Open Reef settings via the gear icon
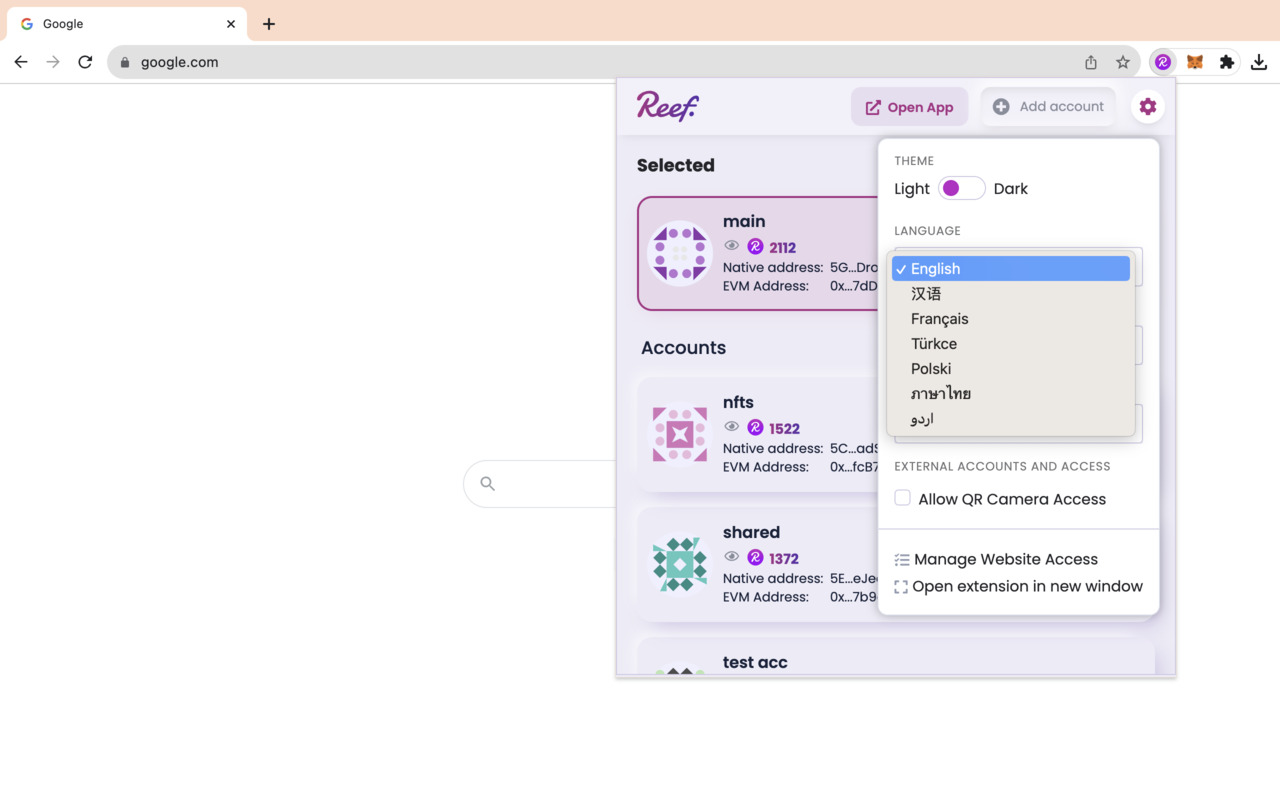This screenshot has height=800, width=1280. [1147, 106]
